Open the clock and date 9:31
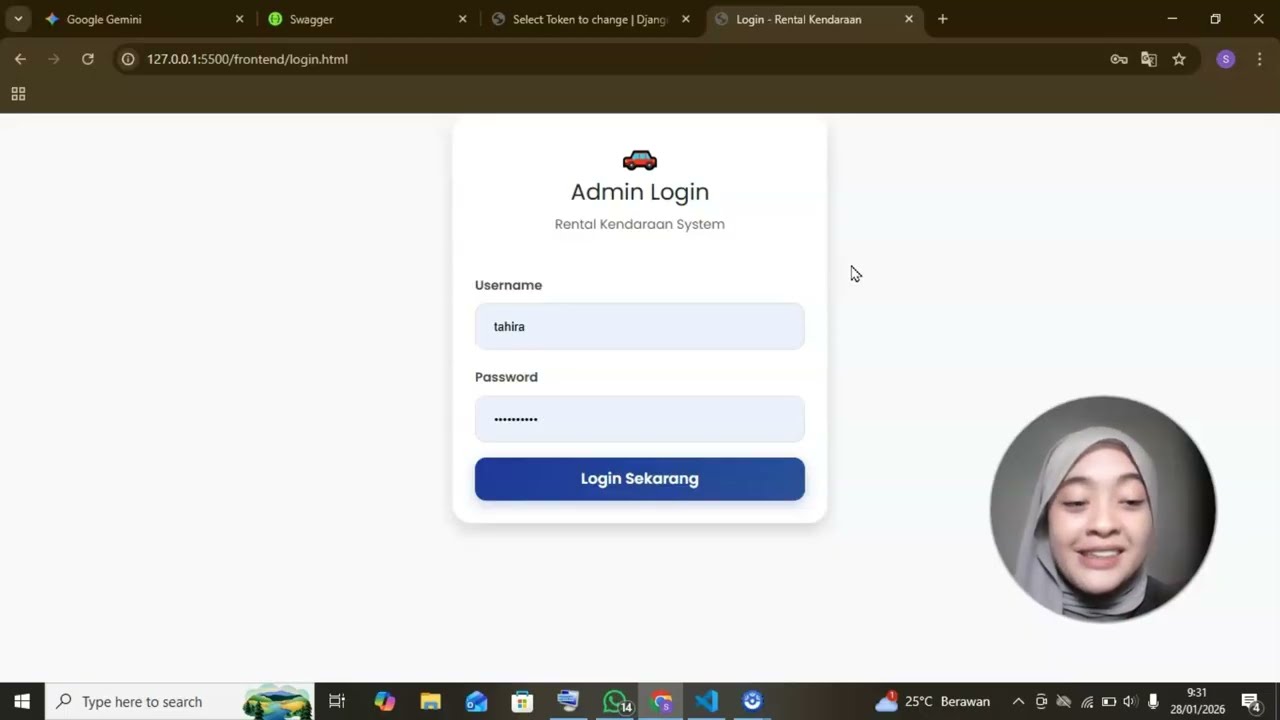This screenshot has width=1280, height=720. pos(1198,701)
